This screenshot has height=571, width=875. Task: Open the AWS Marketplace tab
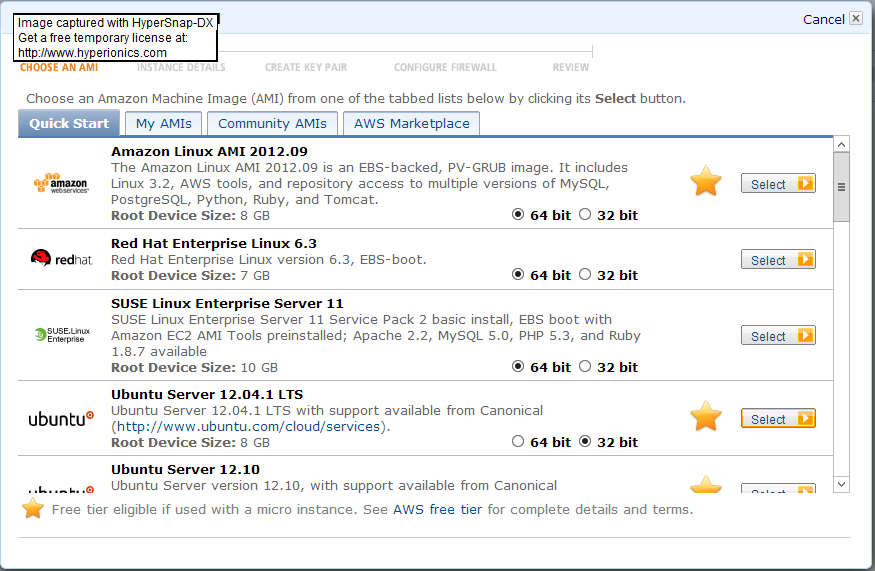pos(412,123)
